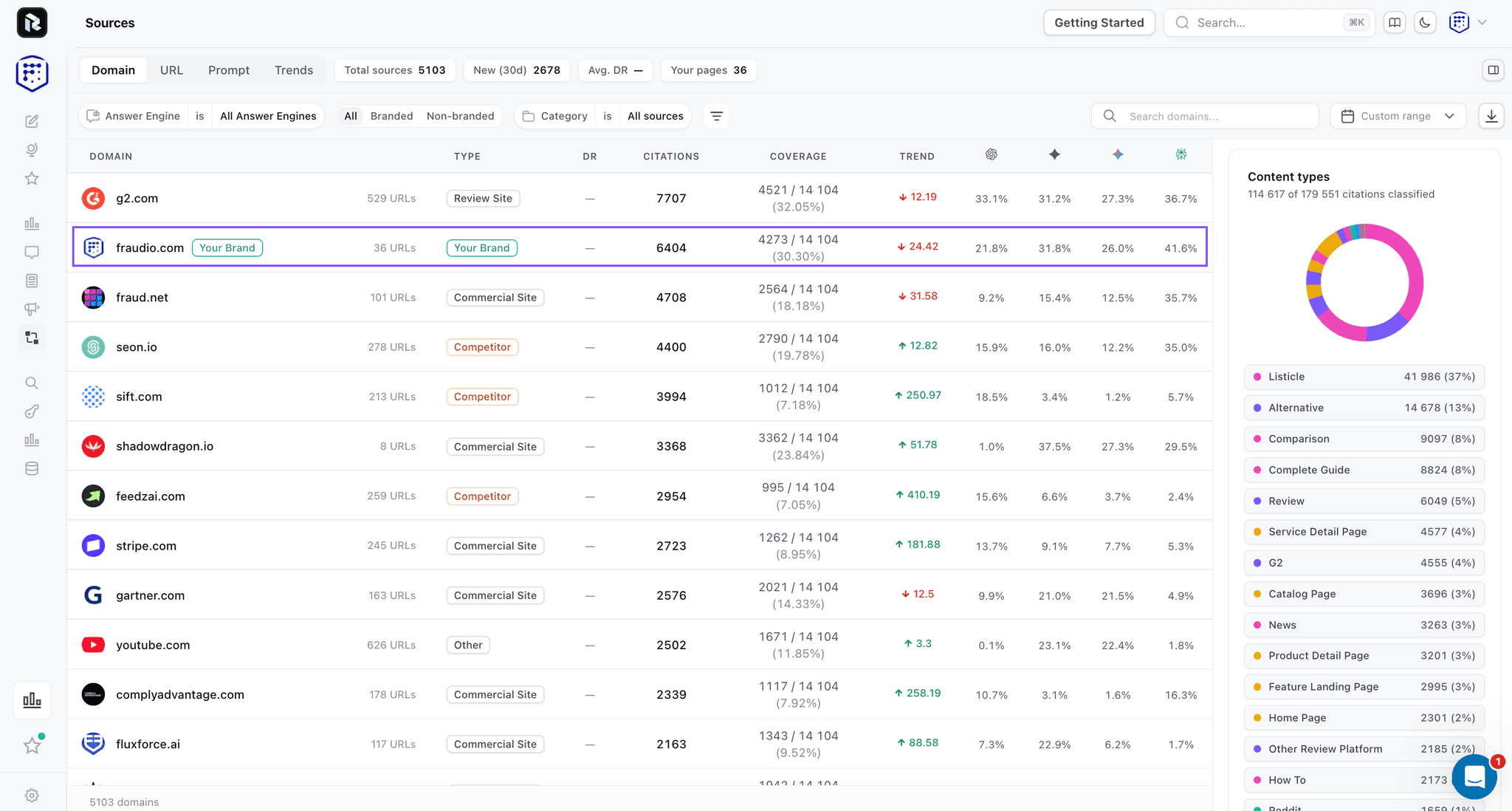
Task: Click the settings gear in sidebar
Action: pos(32,795)
